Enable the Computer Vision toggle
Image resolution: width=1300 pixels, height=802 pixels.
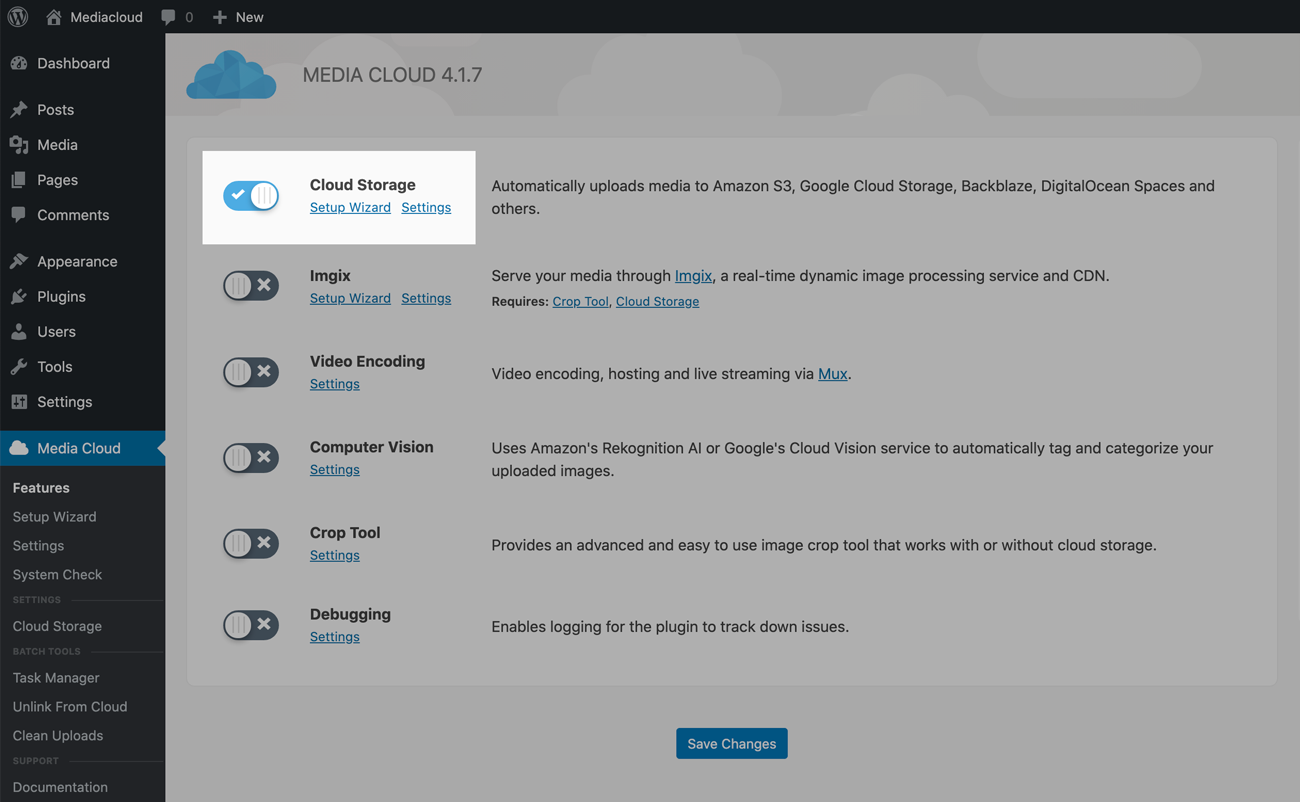coord(251,458)
